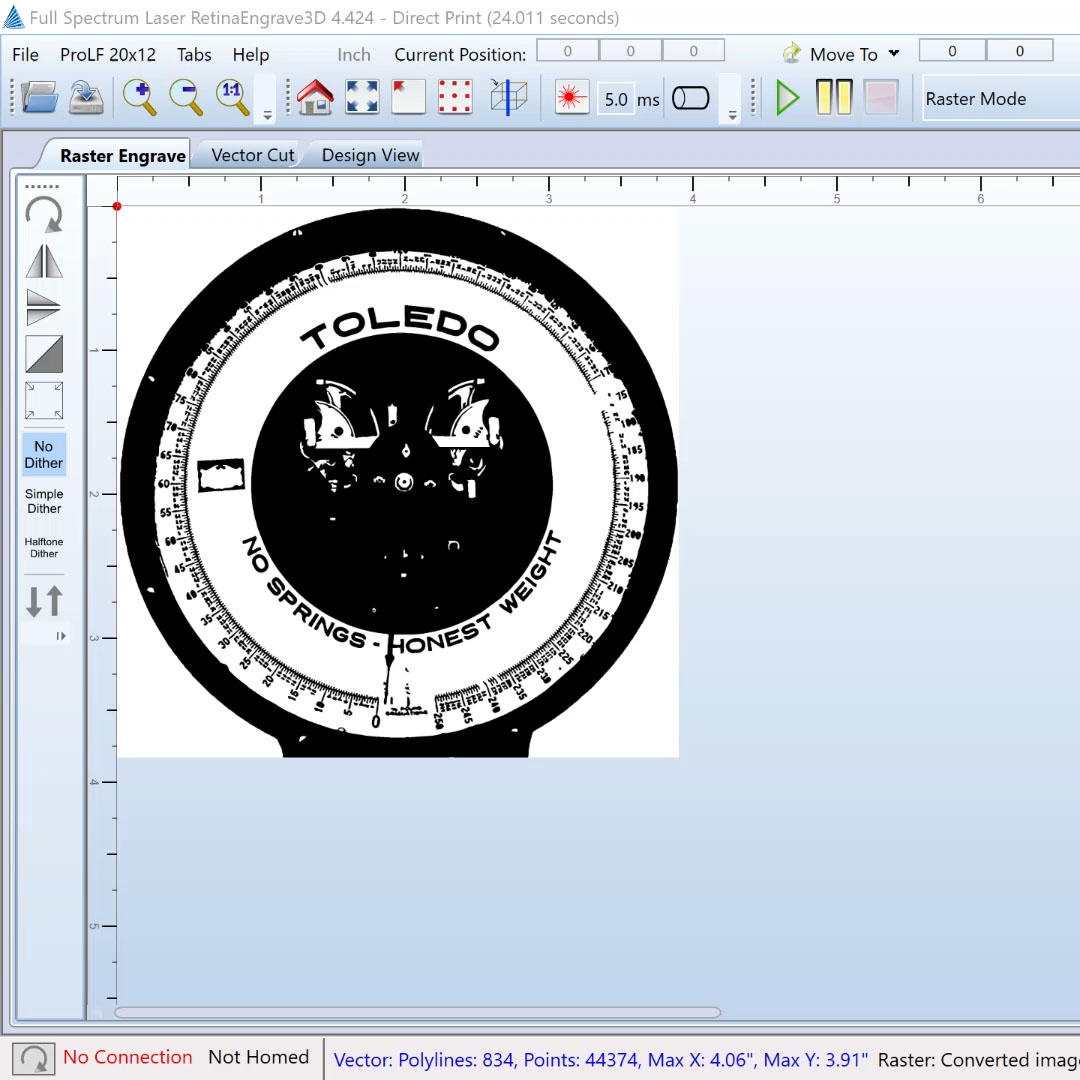This screenshot has height=1080, width=1080.
Task: Home the laser with house icon
Action: pyautogui.click(x=315, y=97)
